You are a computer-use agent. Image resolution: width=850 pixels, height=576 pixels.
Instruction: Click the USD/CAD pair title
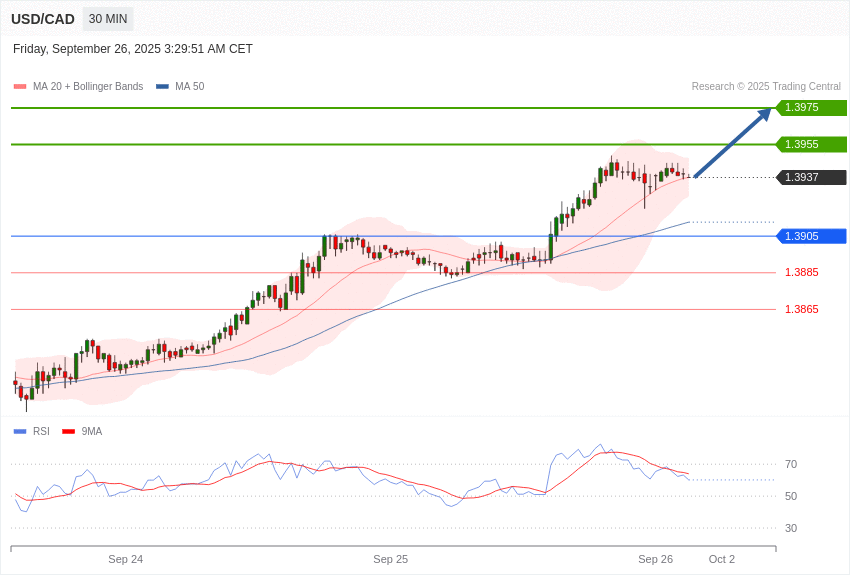click(43, 19)
